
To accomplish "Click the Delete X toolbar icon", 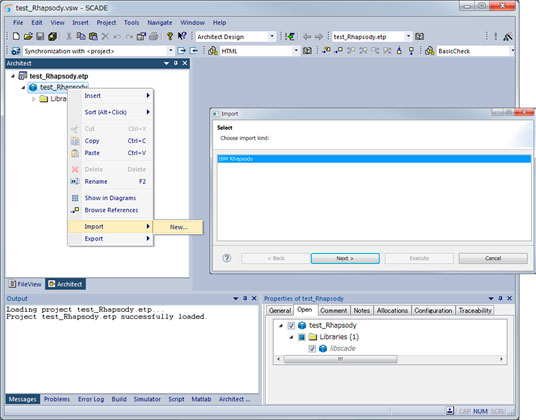I will pos(105,36).
